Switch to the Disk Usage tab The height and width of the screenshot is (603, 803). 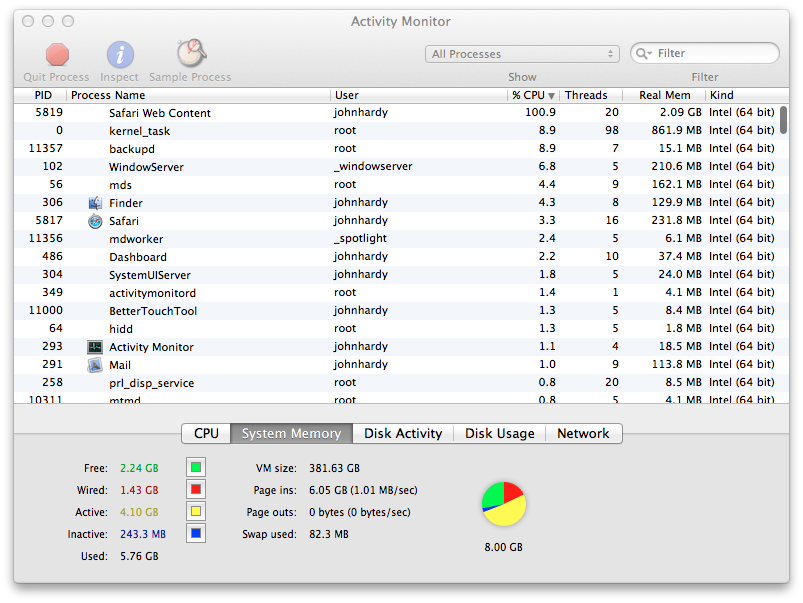coord(500,433)
